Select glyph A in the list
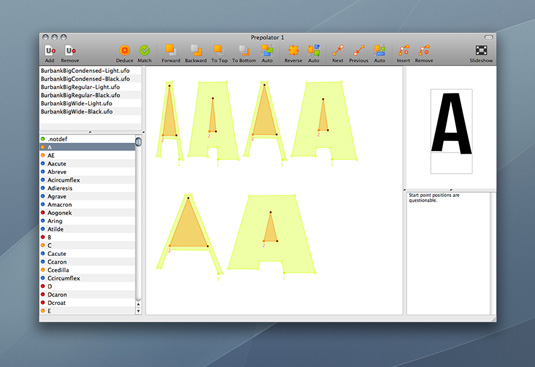Image resolution: width=535 pixels, height=367 pixels. 87,147
